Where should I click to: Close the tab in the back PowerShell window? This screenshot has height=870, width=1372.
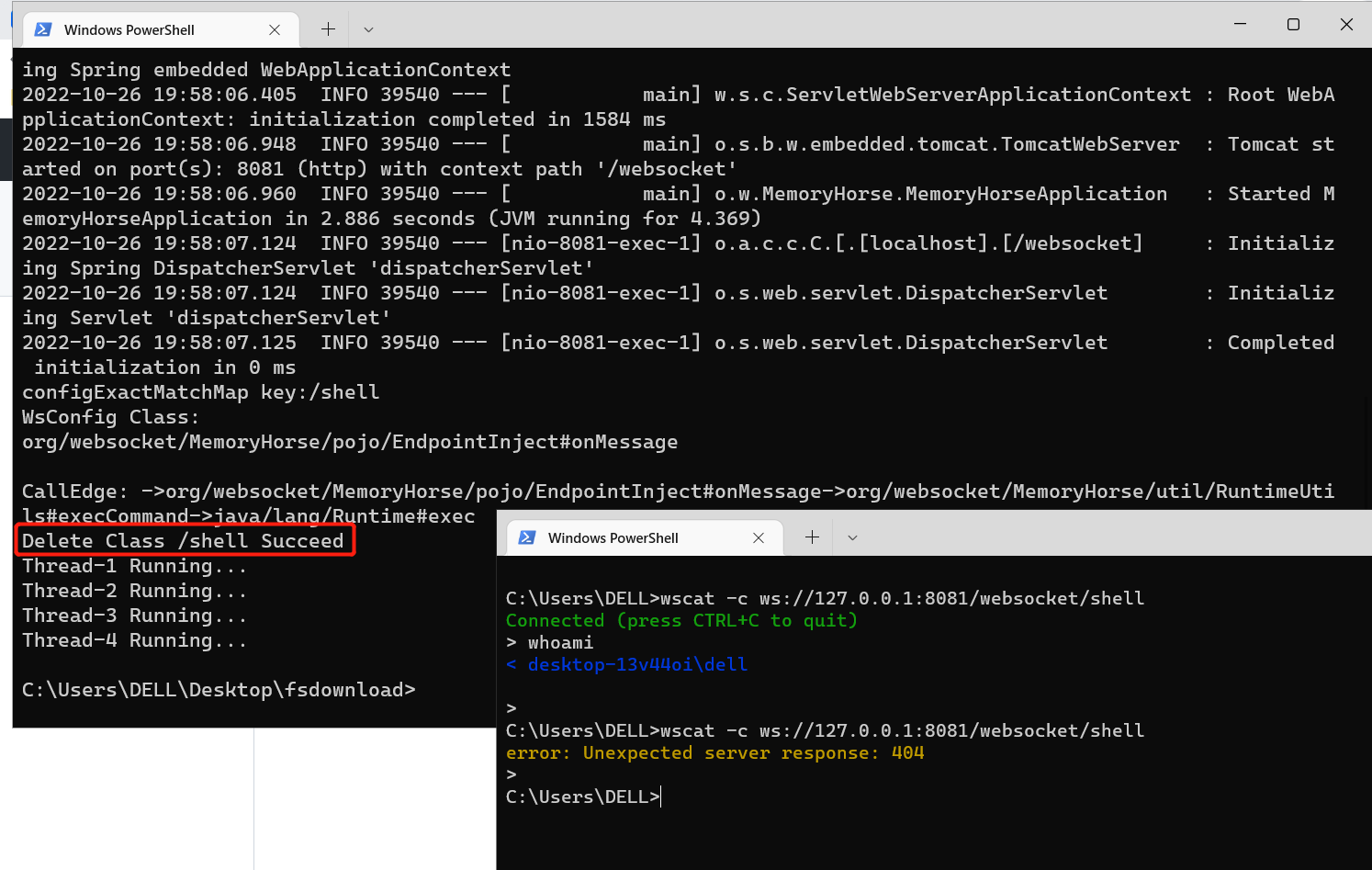275,29
